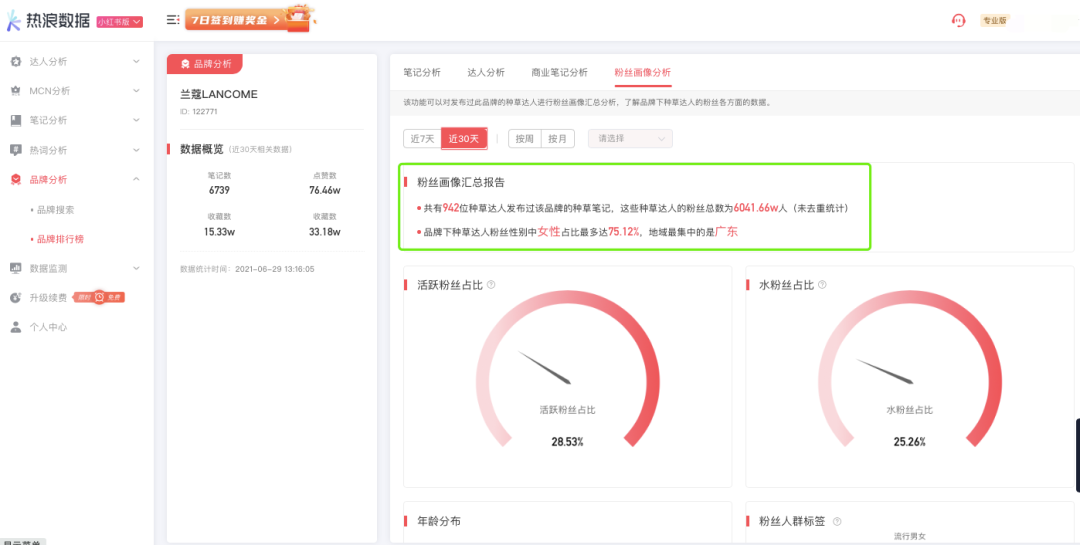Click the 兰蔻LANCOME brand name
1080x545 pixels.
[x=219, y=94]
